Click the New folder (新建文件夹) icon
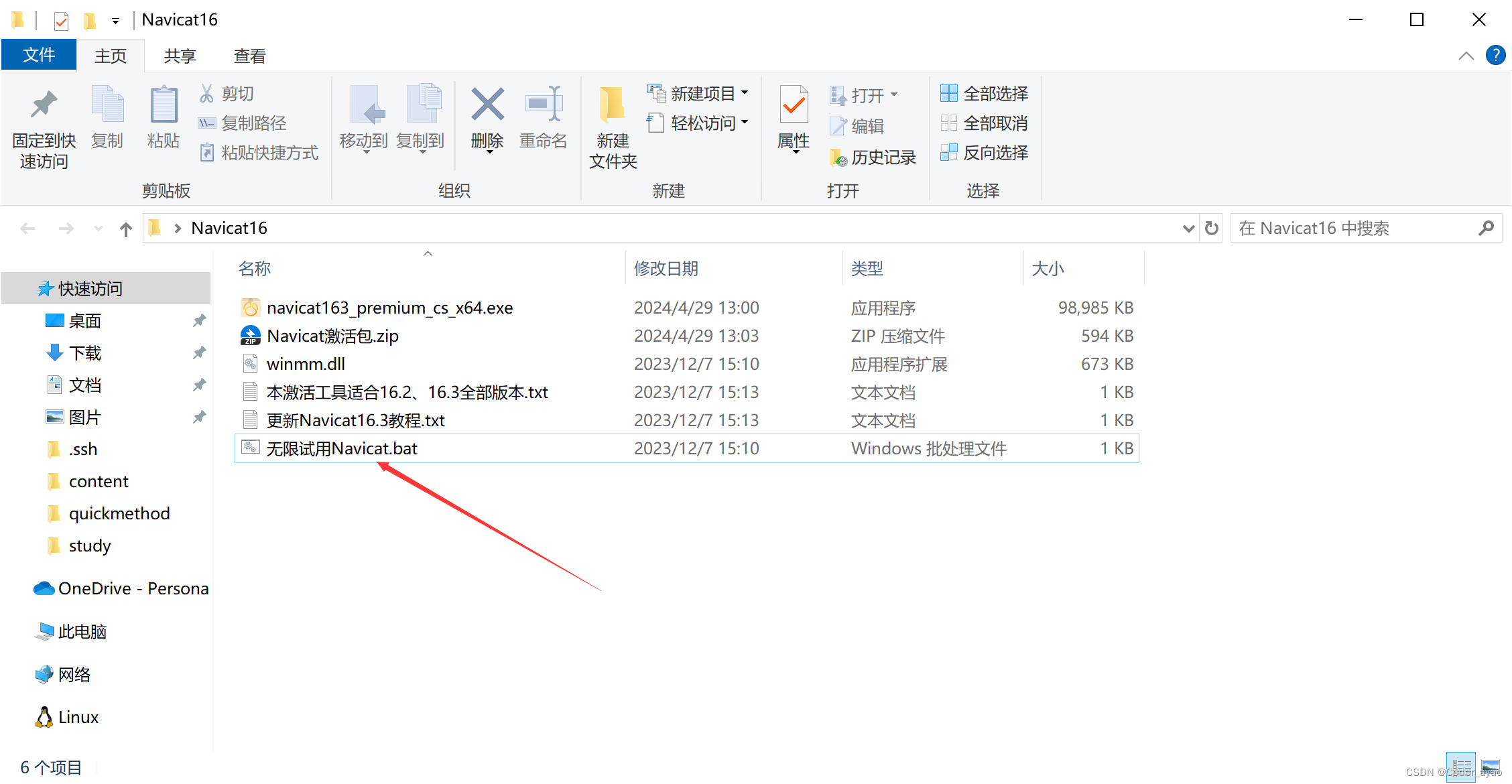Image resolution: width=1512 pixels, height=784 pixels. coord(612,104)
